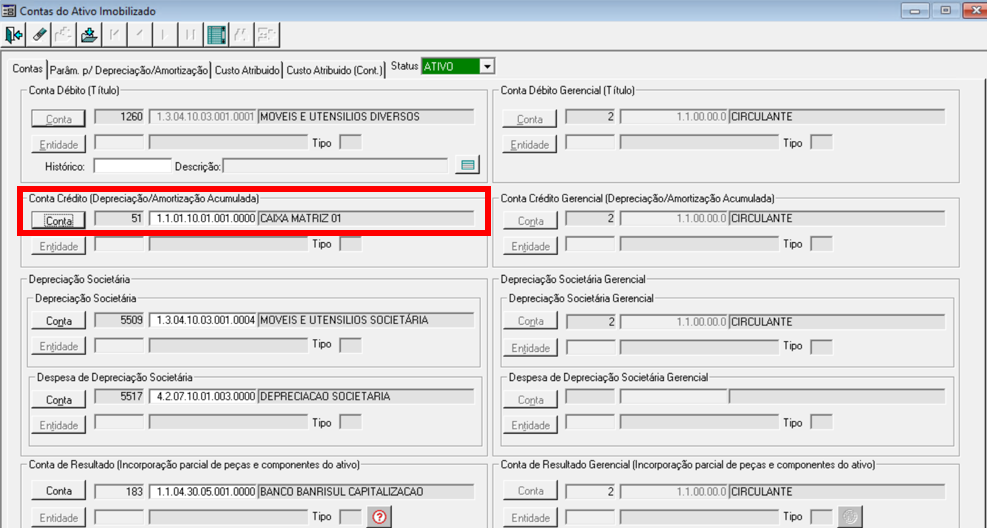Click the previous record navigation icon
The width and height of the screenshot is (987, 528).
click(140, 35)
